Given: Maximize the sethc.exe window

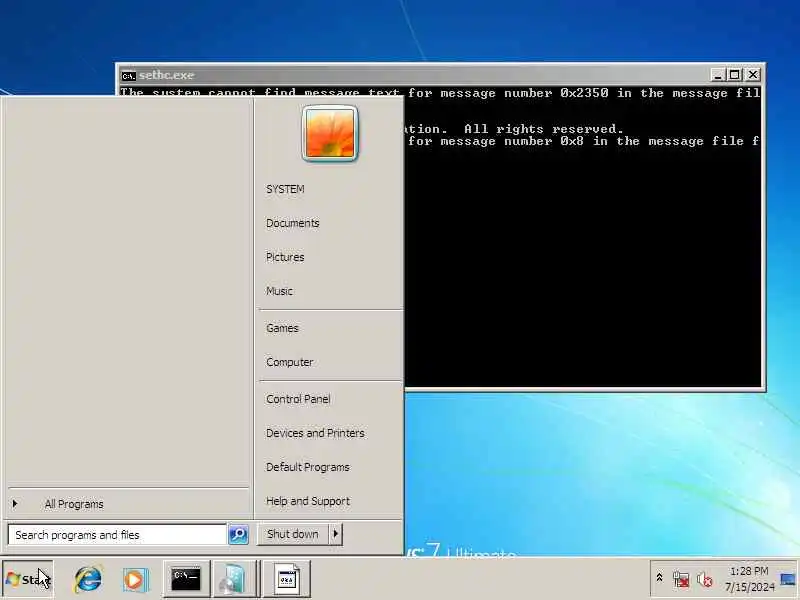Looking at the screenshot, I should (x=734, y=75).
